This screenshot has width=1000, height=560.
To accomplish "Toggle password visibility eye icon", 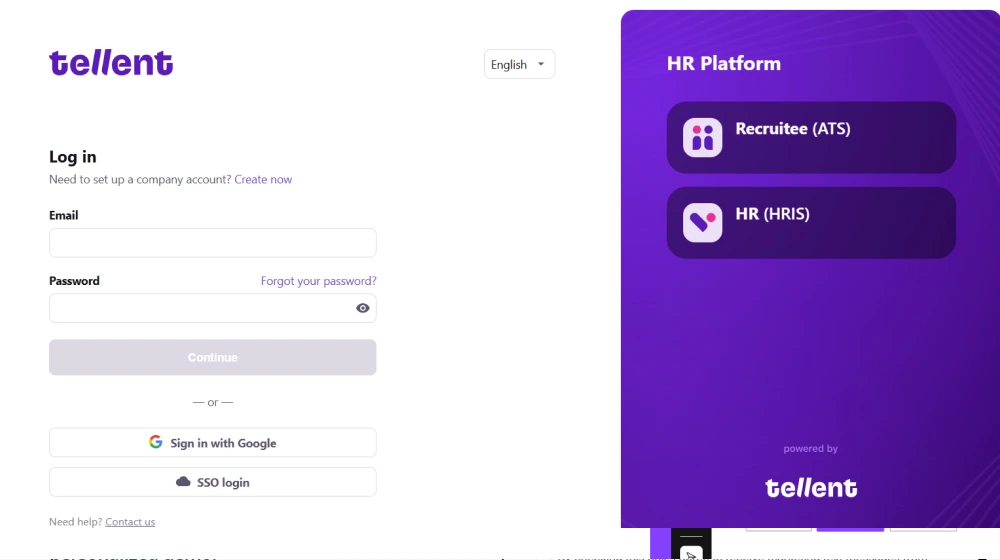I will 362,308.
